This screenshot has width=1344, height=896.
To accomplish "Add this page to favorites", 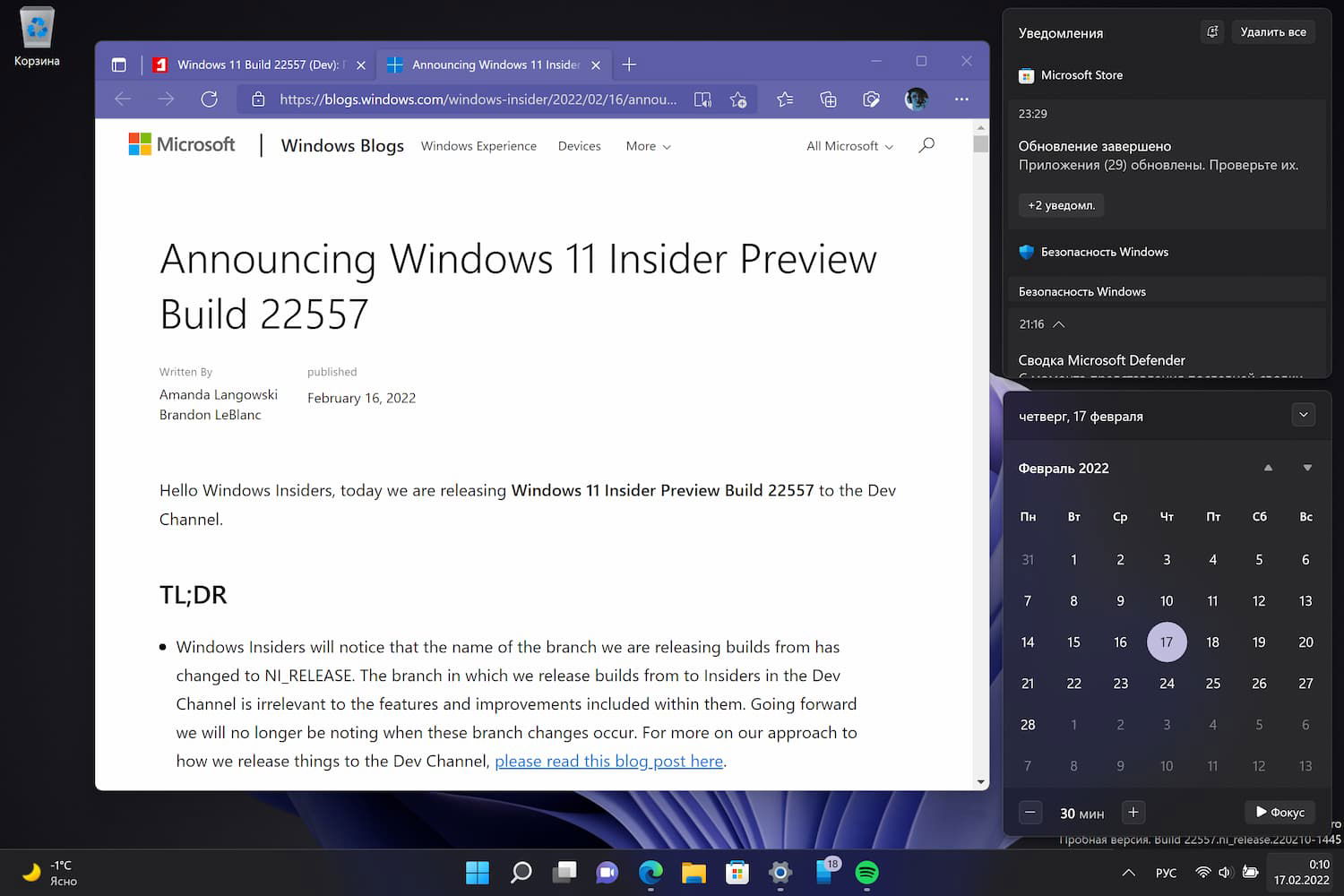I will (738, 99).
